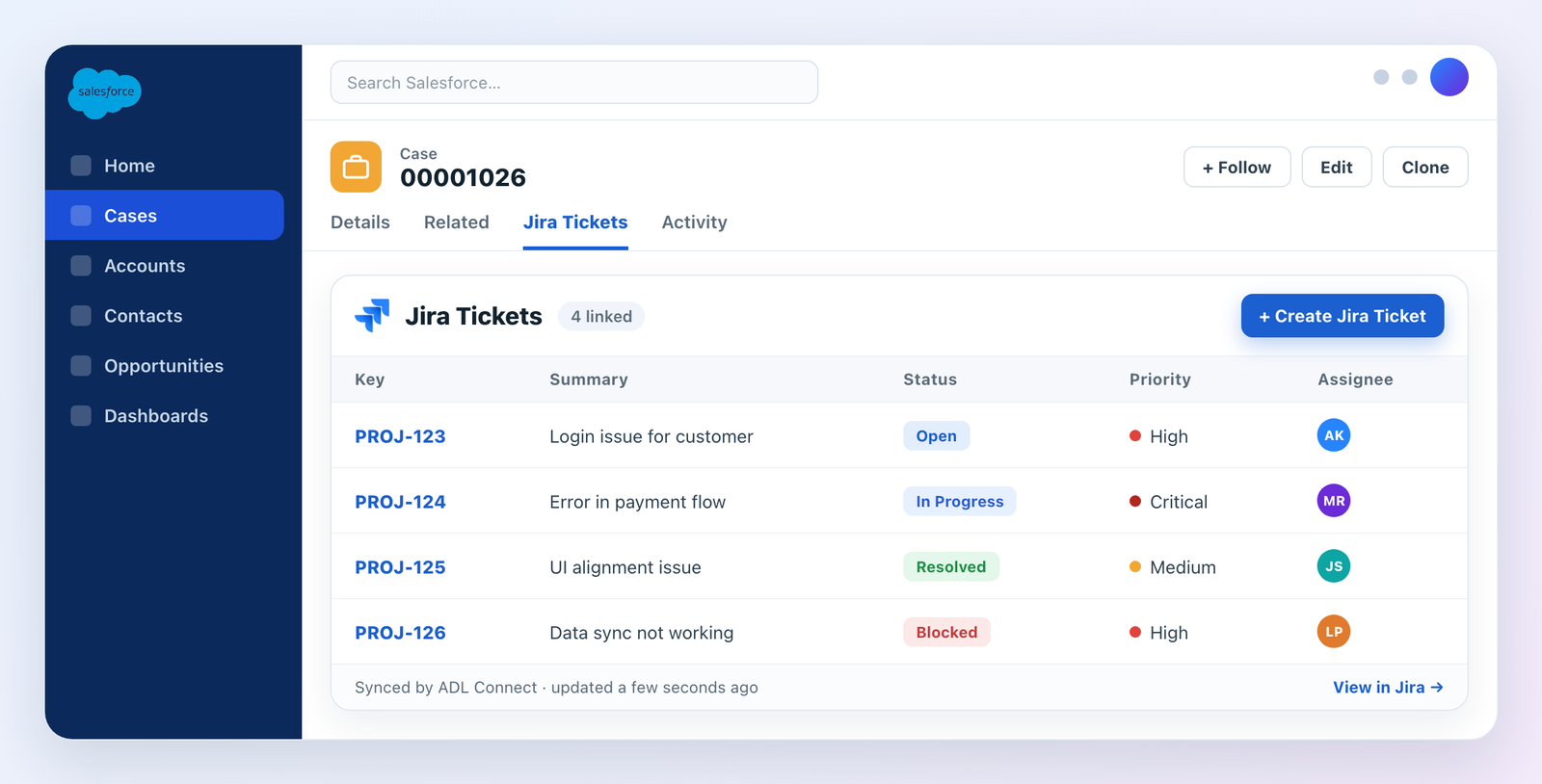This screenshot has width=1542, height=784.
Task: Click the Jira logo in the tickets panel
Action: [372, 315]
